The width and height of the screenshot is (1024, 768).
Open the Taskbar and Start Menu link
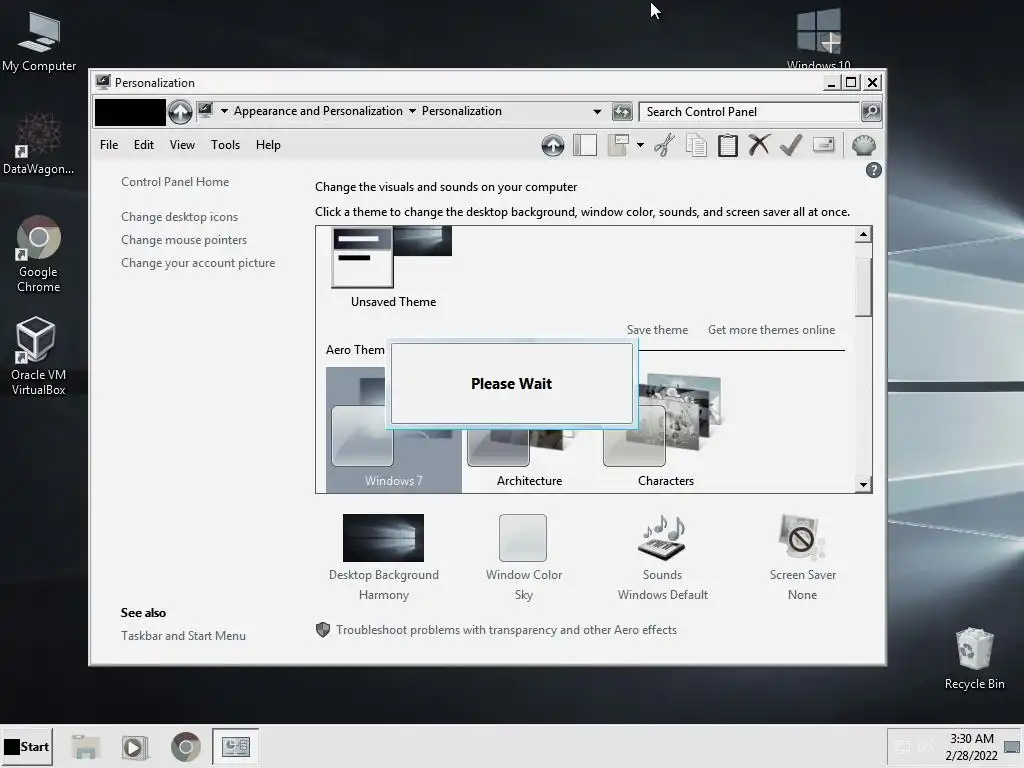point(184,635)
